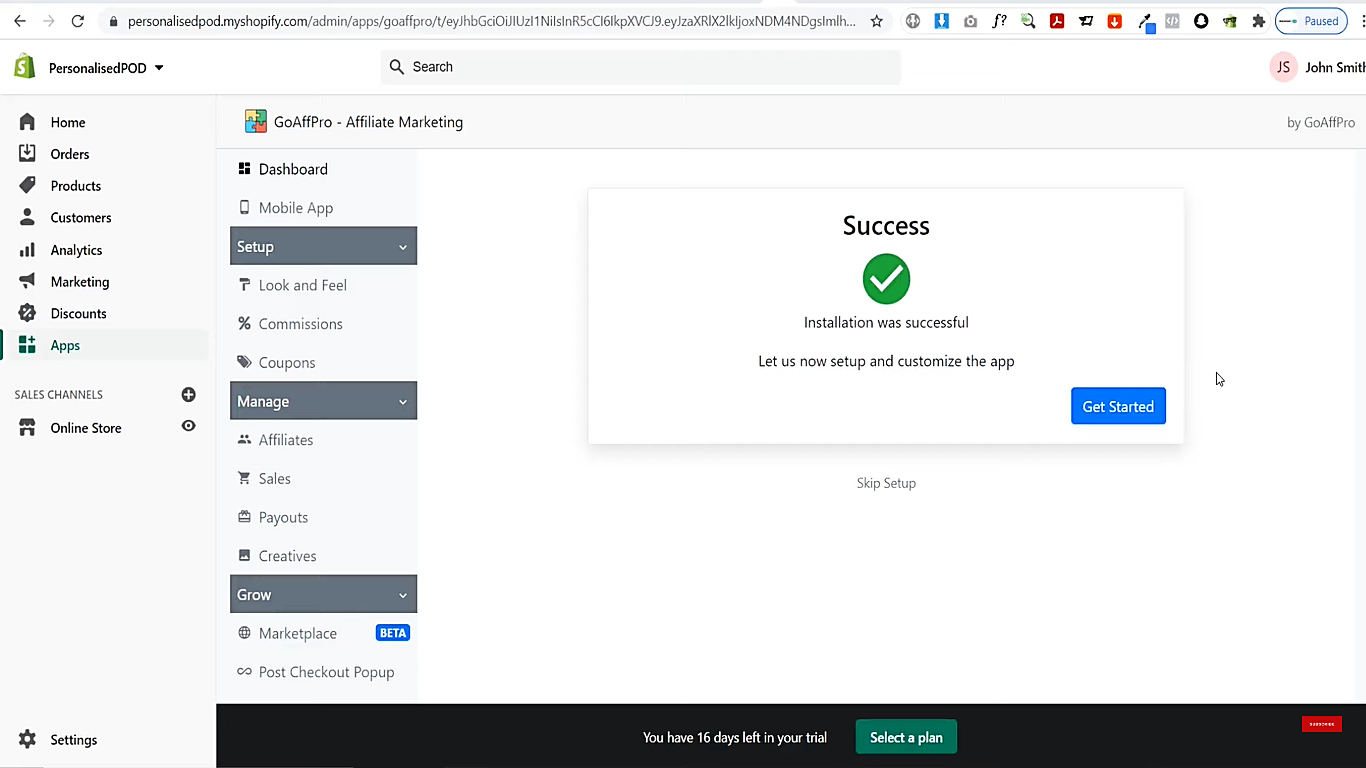
Task: Click the 'by GoAffPro' text
Action: click(1321, 122)
